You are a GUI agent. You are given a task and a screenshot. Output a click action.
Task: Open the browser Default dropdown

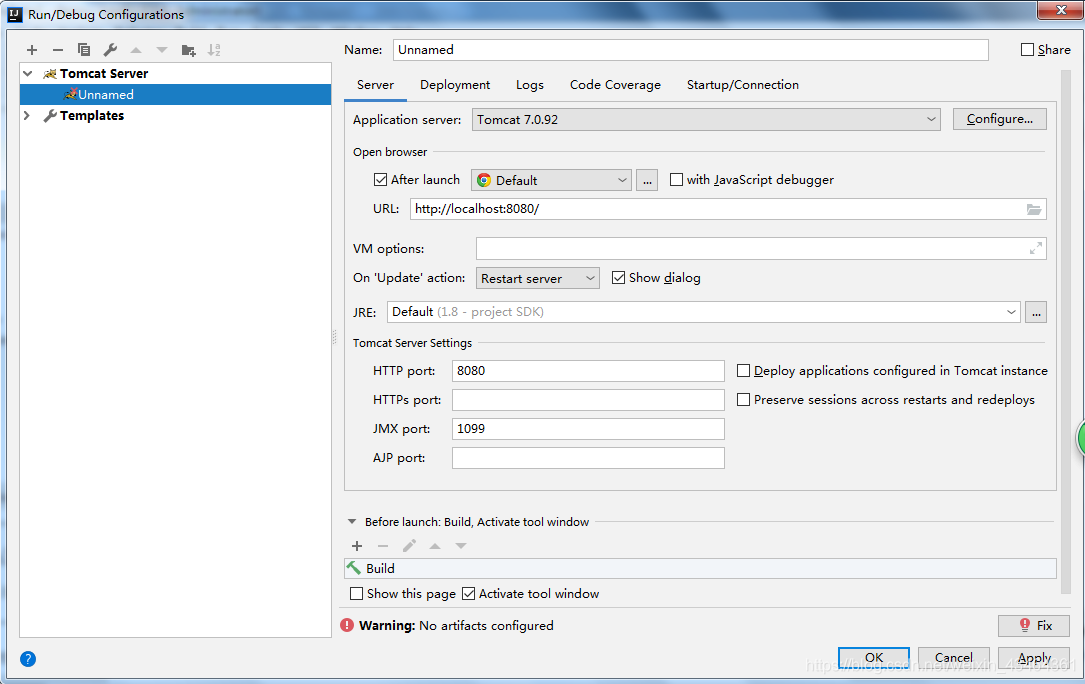coord(551,180)
